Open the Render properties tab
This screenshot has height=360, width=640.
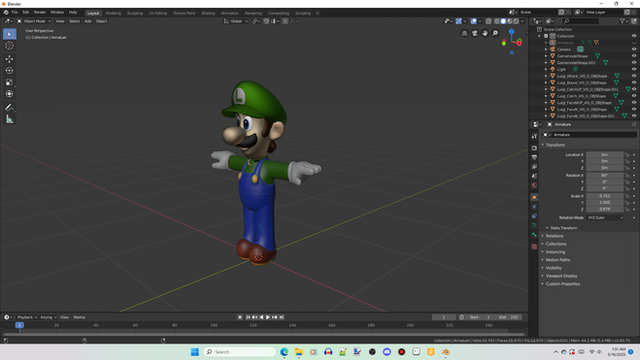534,148
